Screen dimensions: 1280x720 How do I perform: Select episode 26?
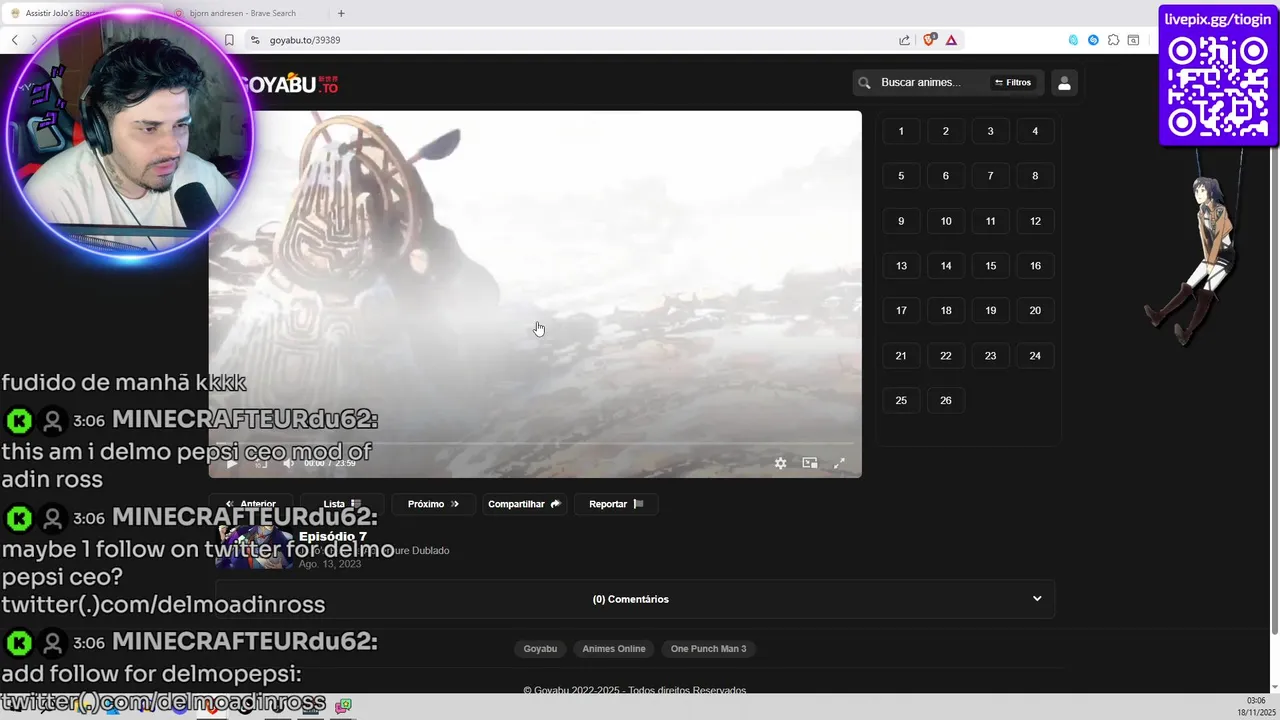pos(946,401)
